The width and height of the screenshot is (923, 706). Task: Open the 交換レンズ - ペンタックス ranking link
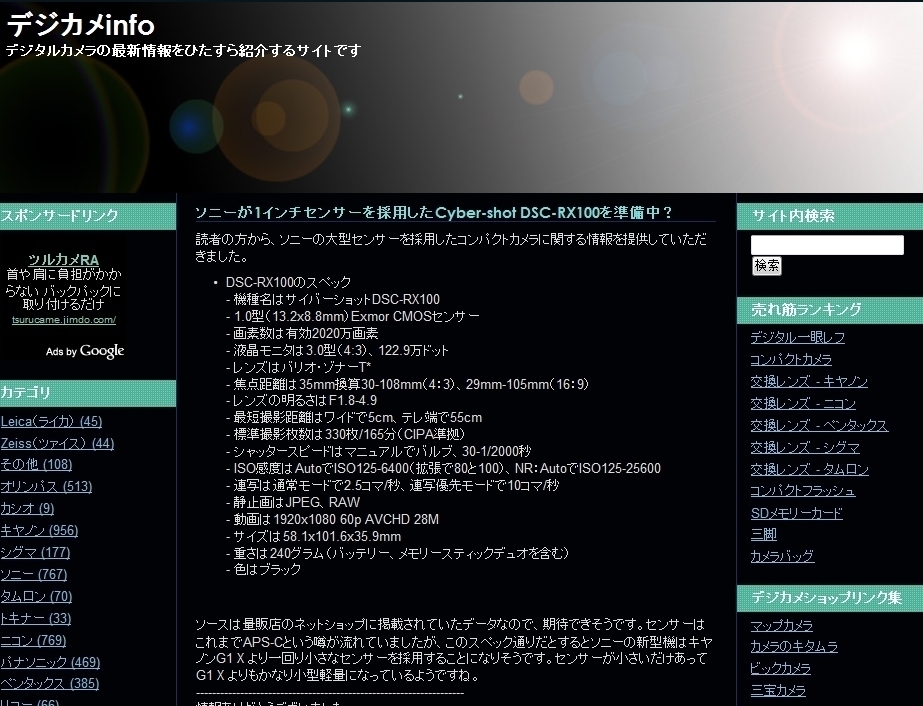tap(819, 425)
